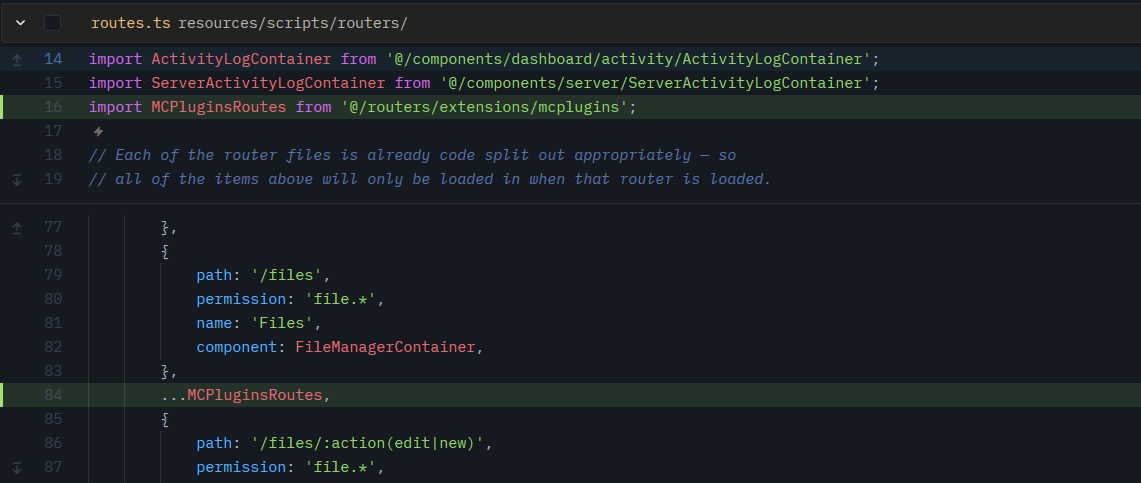Click the green added-line marker at line 16
Image resolution: width=1141 pixels, height=483 pixels.
pyautogui.click(x=3, y=107)
